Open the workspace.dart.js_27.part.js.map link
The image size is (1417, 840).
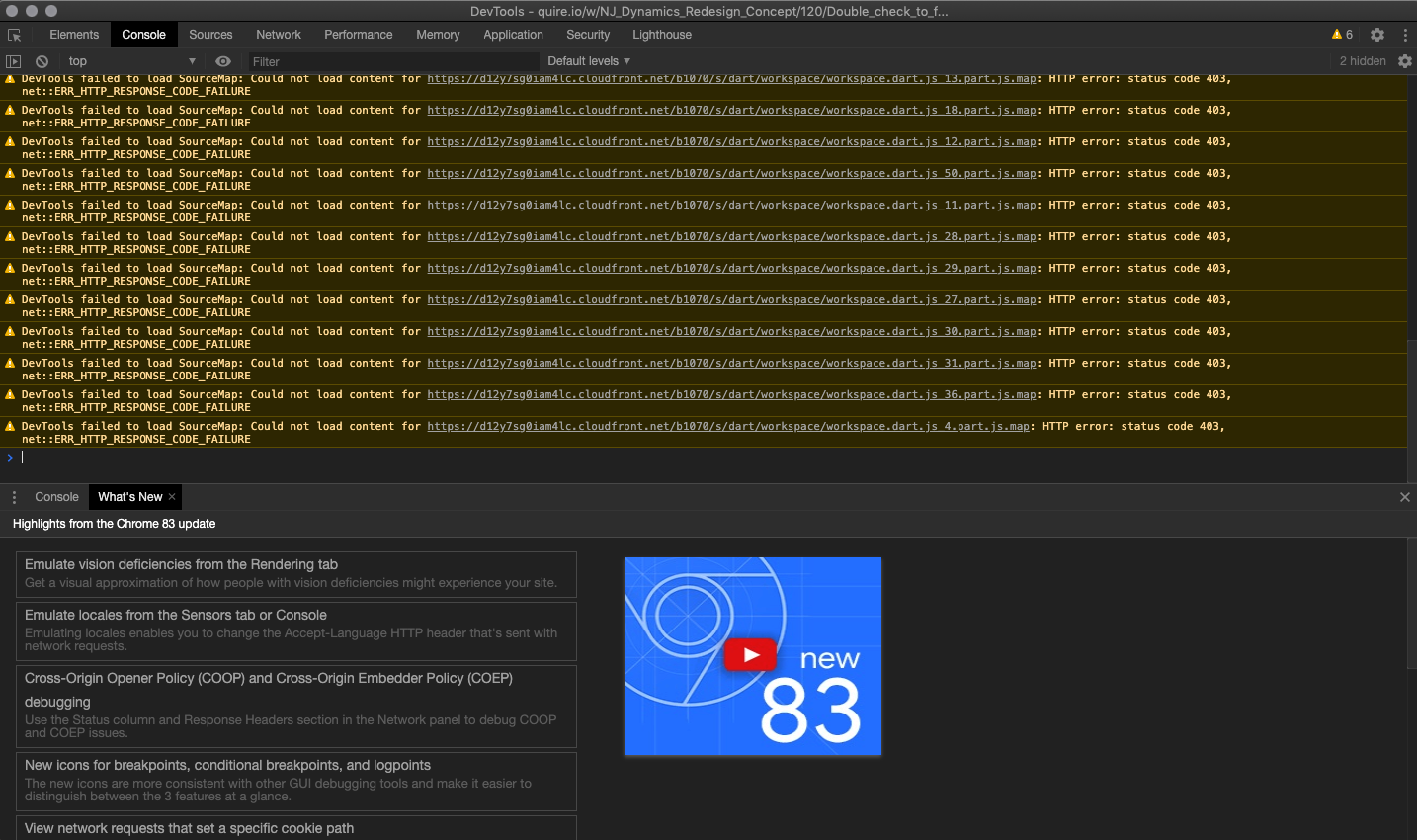[731, 300]
